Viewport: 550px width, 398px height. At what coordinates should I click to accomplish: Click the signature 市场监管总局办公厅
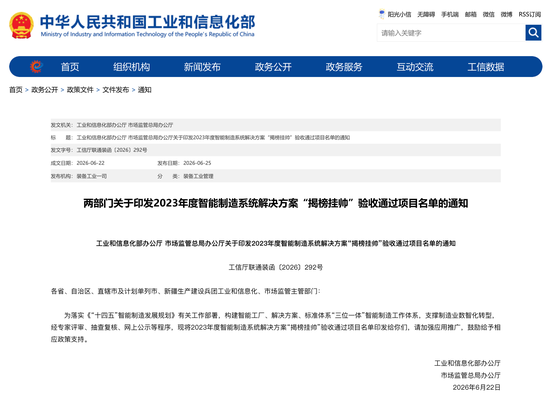click(471, 375)
